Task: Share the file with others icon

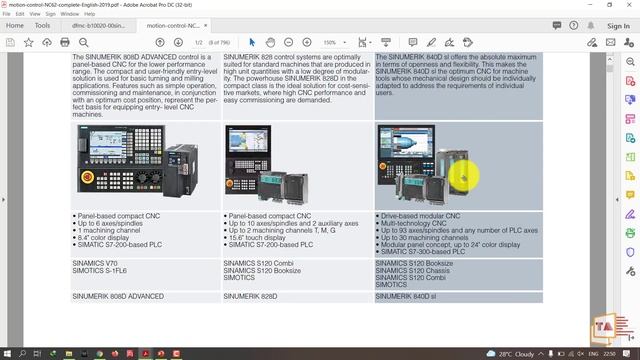Action: (x=629, y=42)
